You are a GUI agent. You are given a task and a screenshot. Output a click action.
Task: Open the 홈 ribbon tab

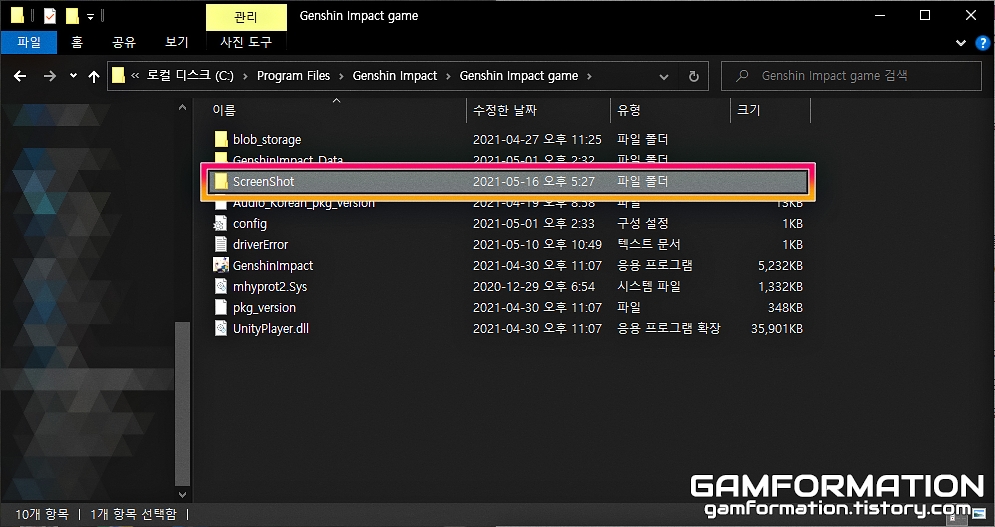point(77,42)
